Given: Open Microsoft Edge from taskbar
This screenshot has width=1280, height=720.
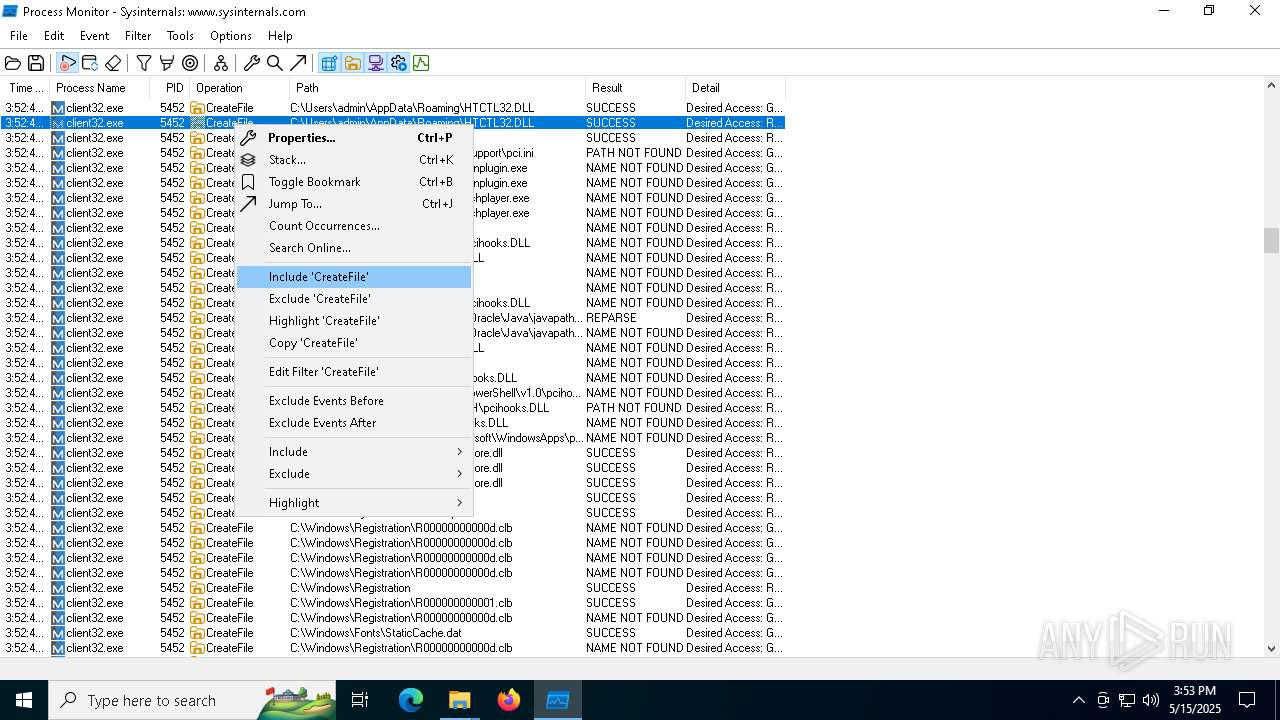Looking at the screenshot, I should (x=411, y=700).
